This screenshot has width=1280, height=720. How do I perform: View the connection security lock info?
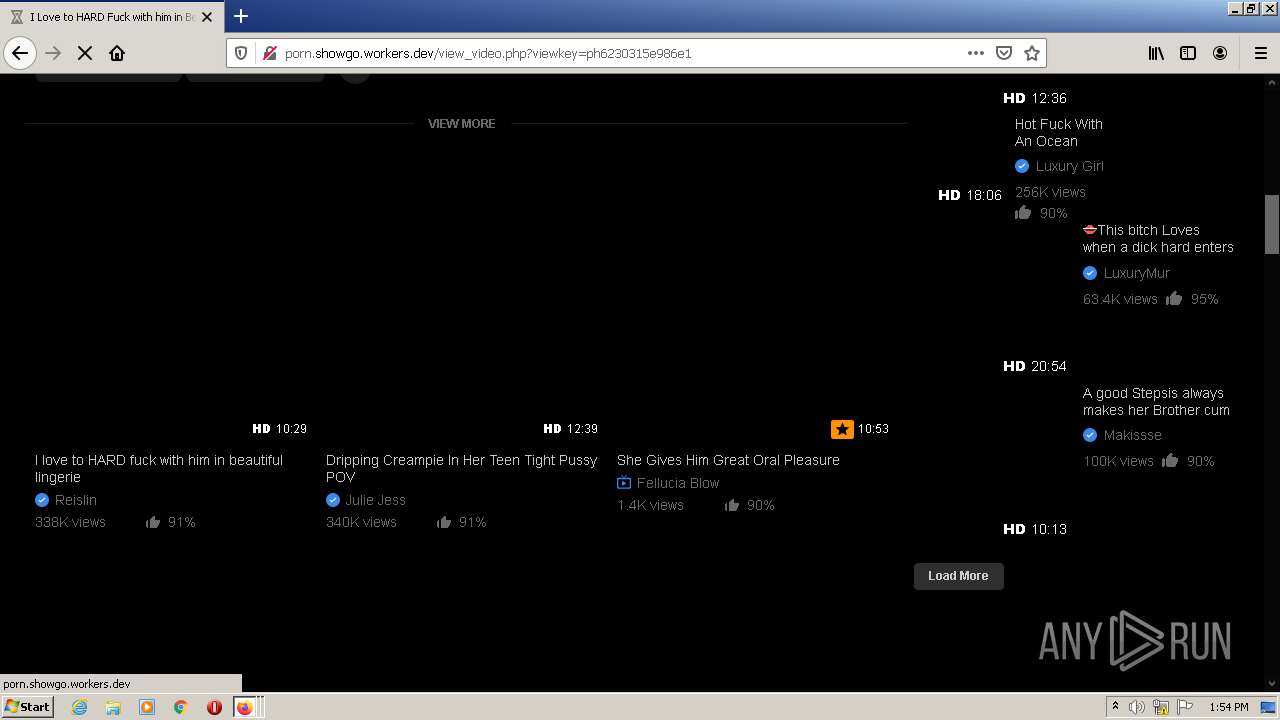pos(269,53)
